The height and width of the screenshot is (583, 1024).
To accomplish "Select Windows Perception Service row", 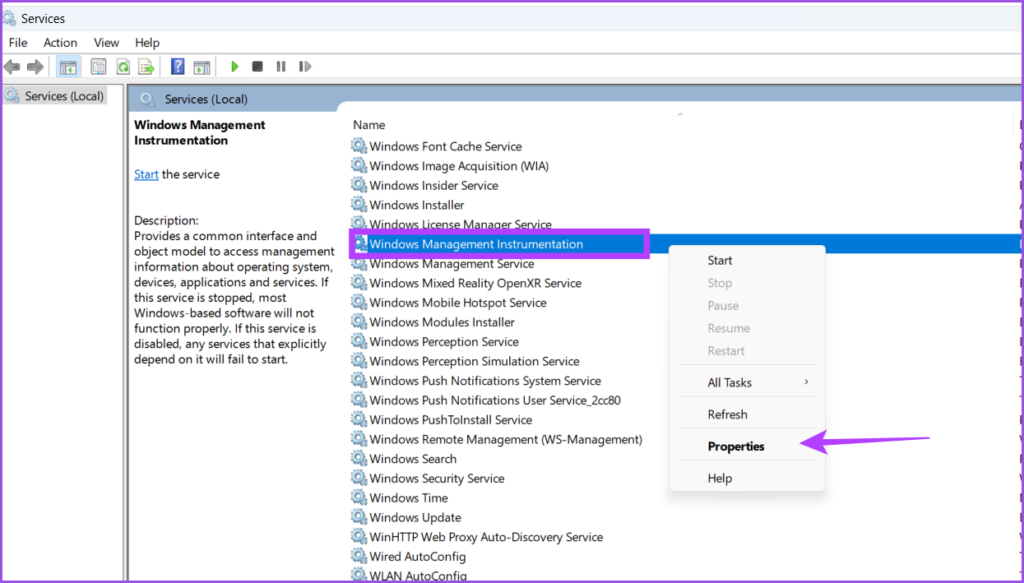I will pyautogui.click(x=443, y=341).
